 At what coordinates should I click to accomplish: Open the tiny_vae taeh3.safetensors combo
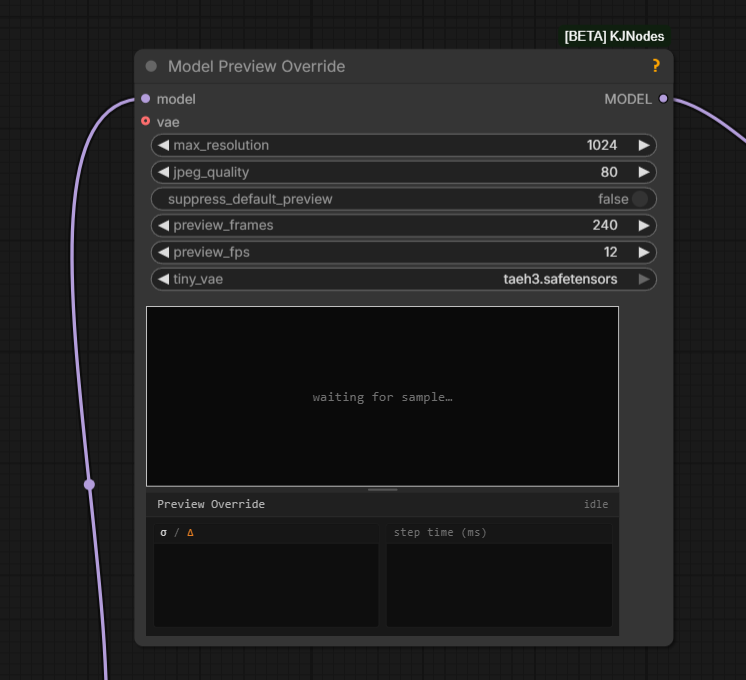coord(403,279)
